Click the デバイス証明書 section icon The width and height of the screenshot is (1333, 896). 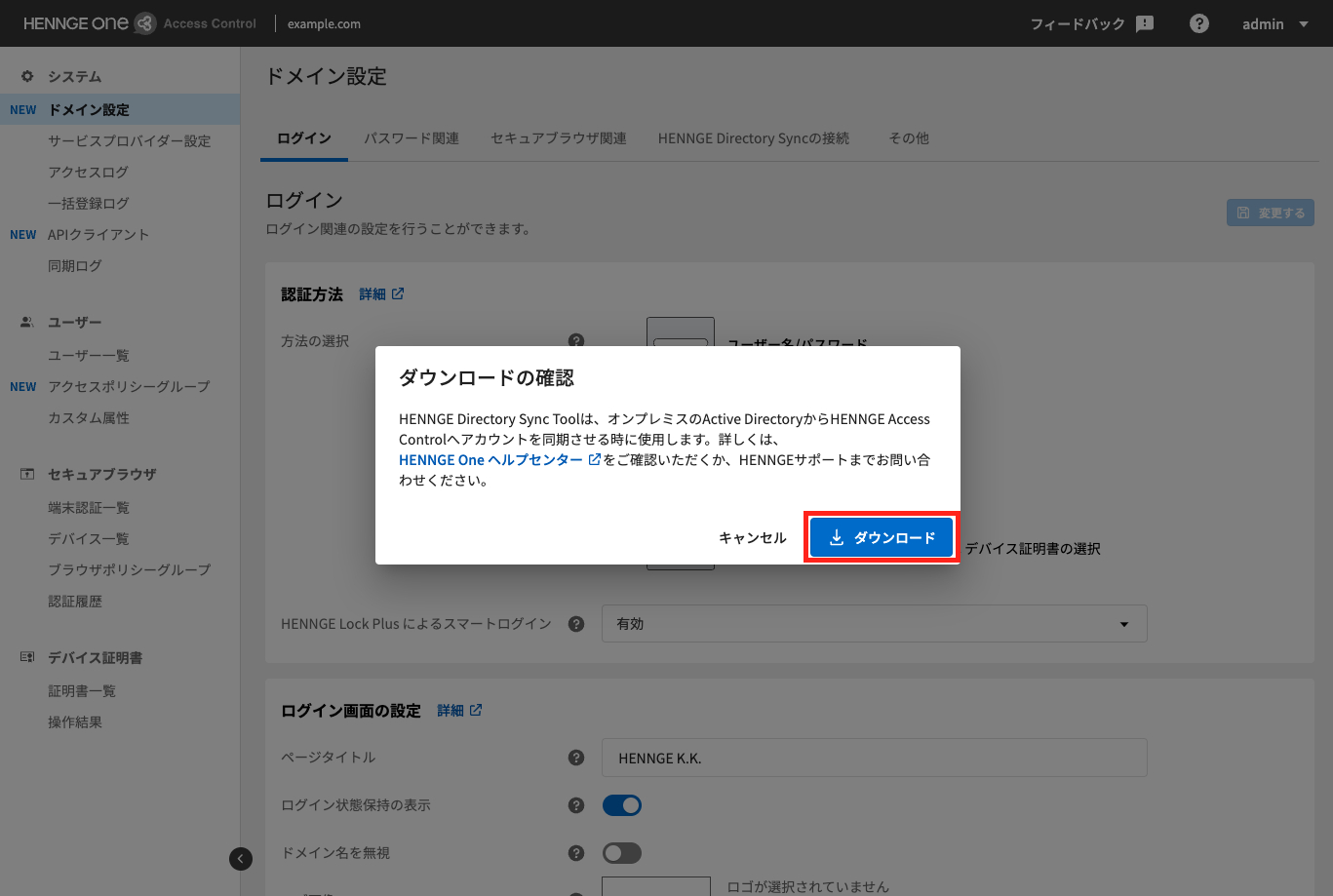(x=27, y=657)
